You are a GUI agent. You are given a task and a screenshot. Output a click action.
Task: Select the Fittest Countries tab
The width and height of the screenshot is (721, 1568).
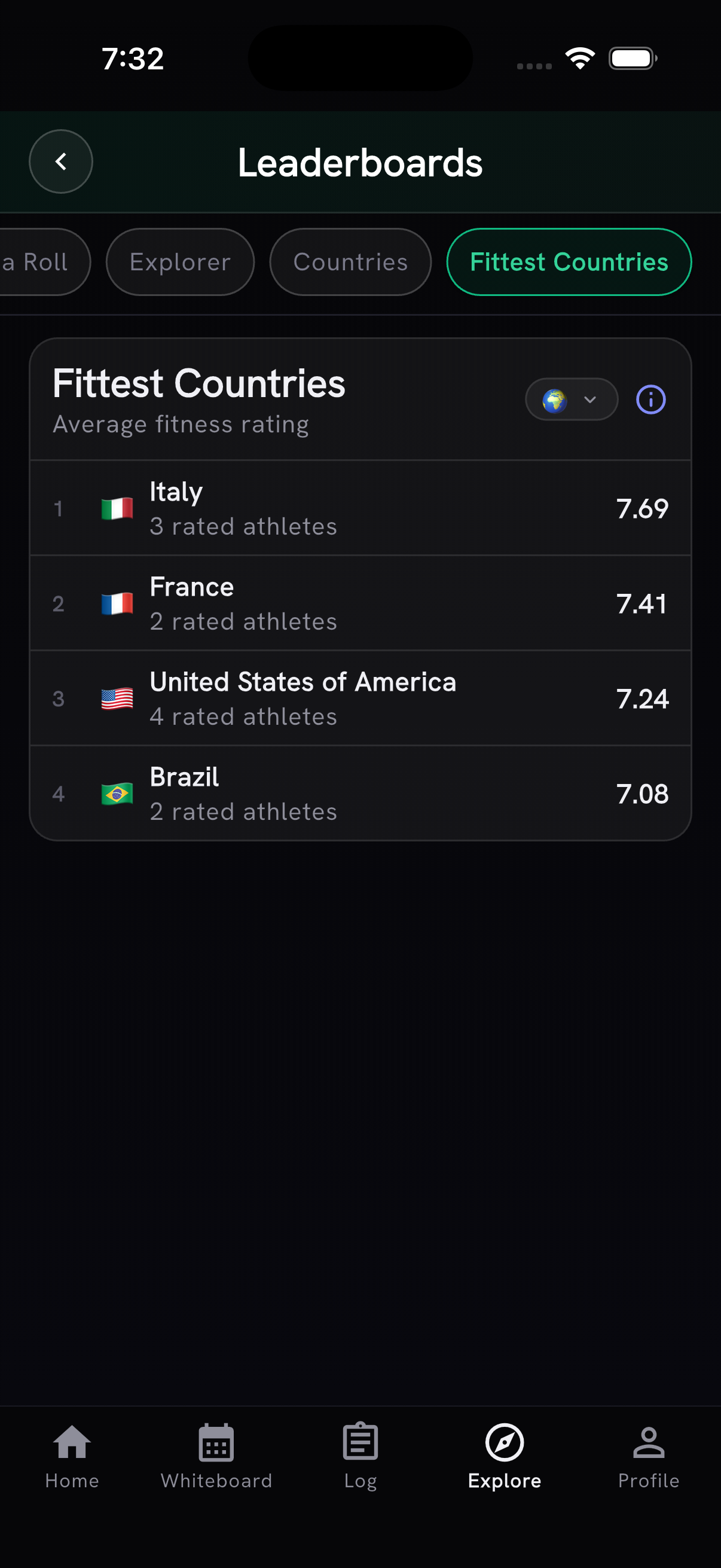pyautogui.click(x=569, y=262)
